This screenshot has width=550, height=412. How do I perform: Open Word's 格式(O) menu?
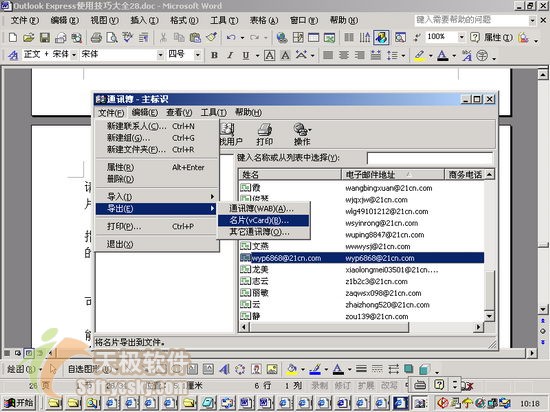(x=184, y=20)
